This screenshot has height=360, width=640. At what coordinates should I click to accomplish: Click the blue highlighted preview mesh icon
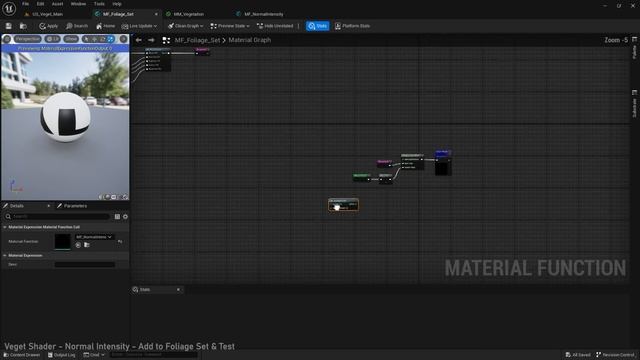pos(111,39)
